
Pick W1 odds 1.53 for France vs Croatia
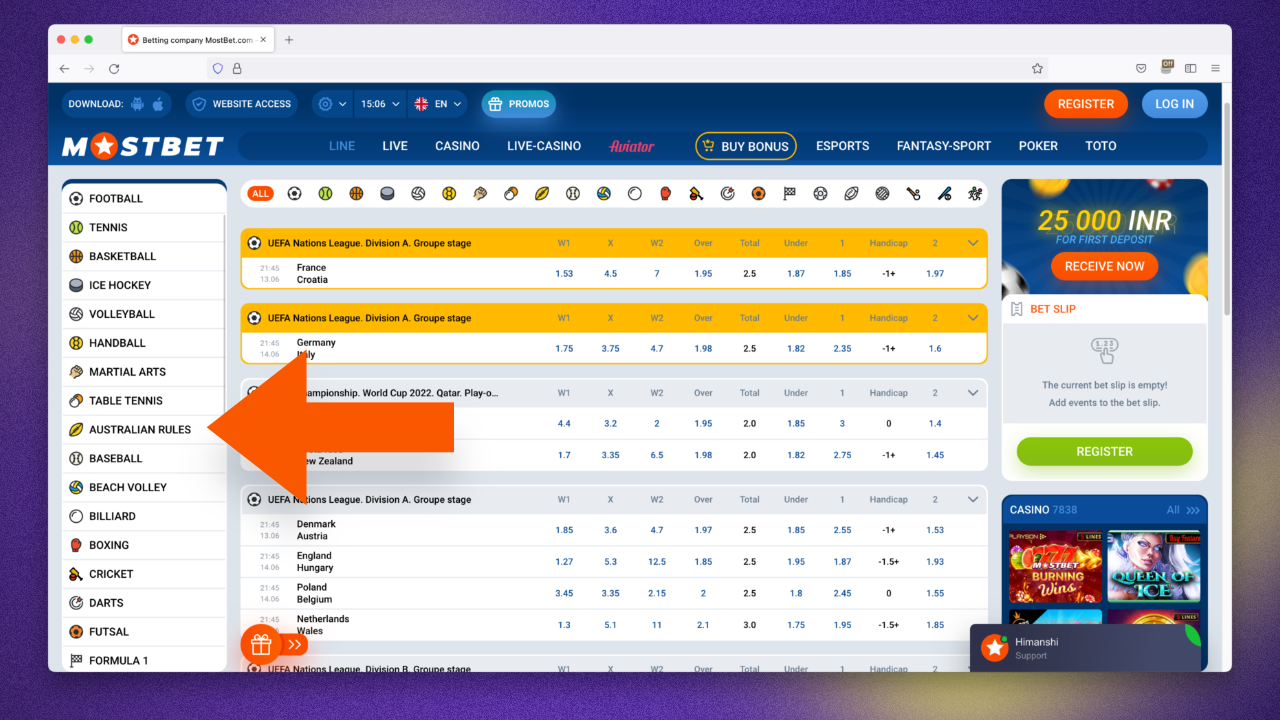pyautogui.click(x=564, y=274)
